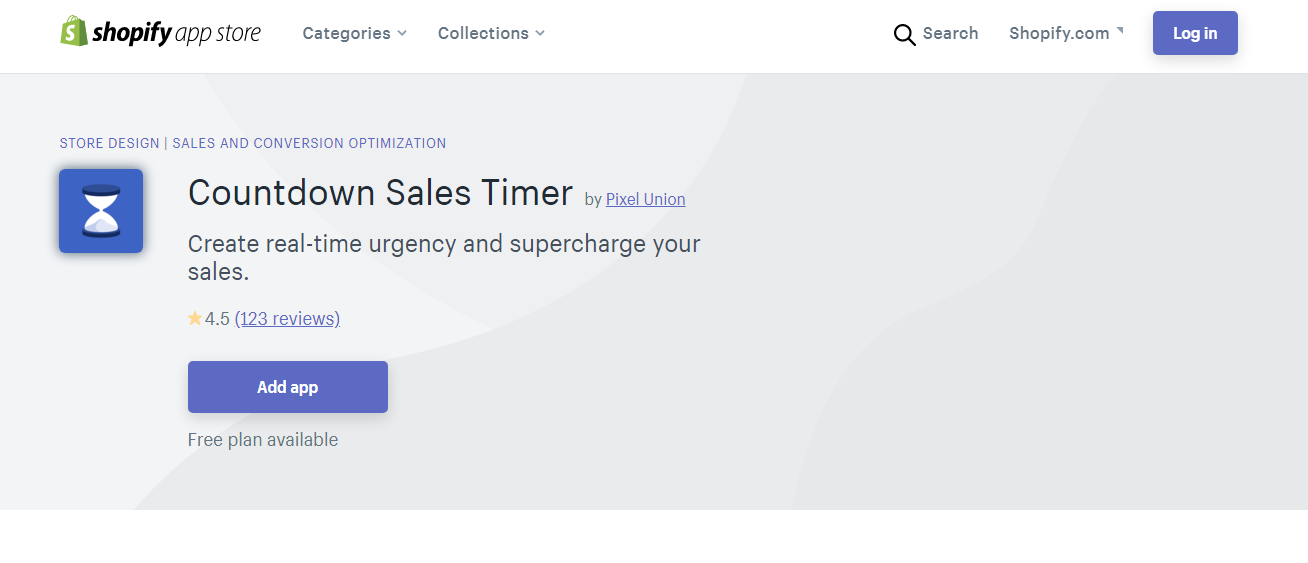Click the Countdown Sales Timer title heading
This screenshot has width=1308, height=563.
380,192
